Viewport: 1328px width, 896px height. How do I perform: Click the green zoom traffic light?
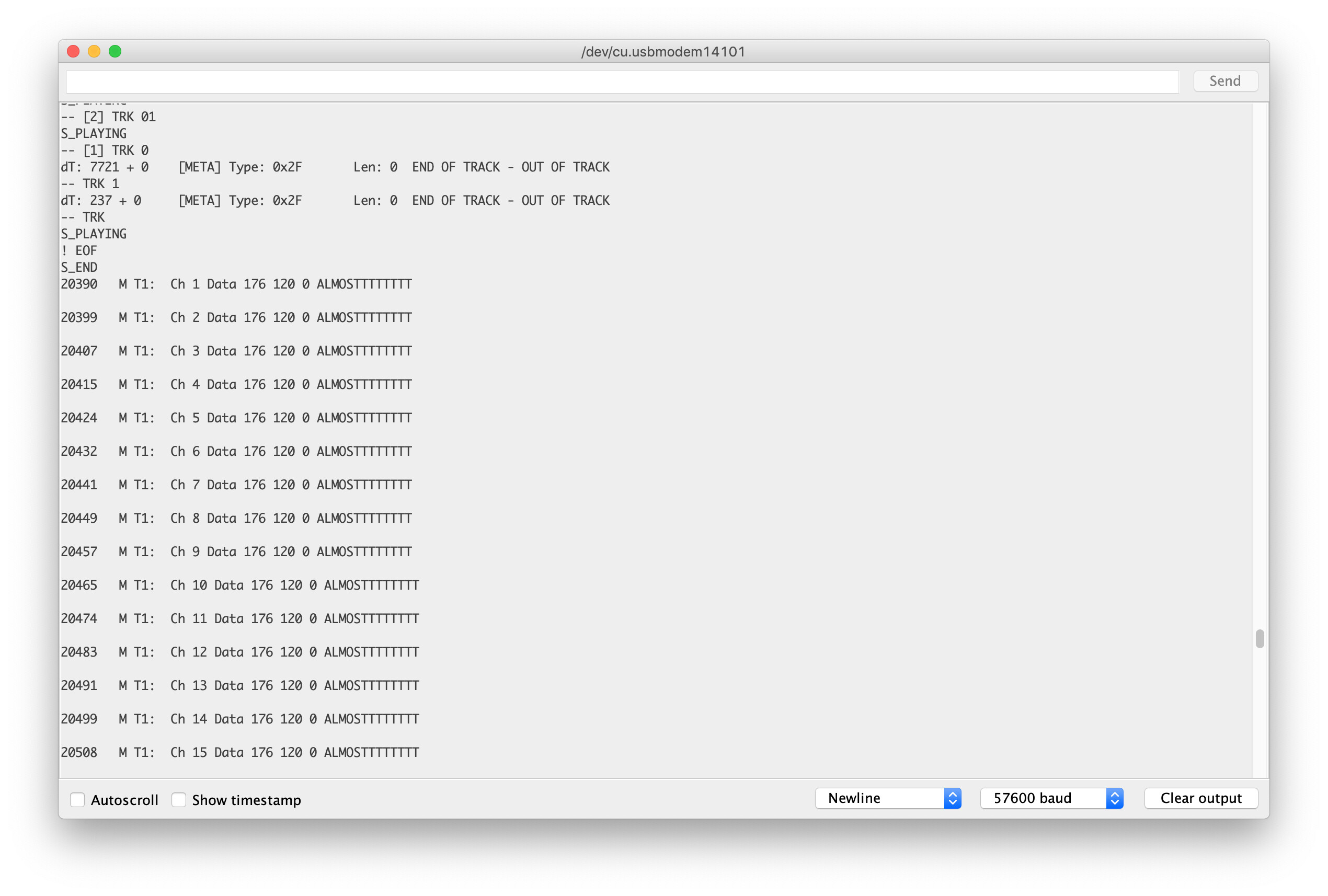(x=115, y=51)
